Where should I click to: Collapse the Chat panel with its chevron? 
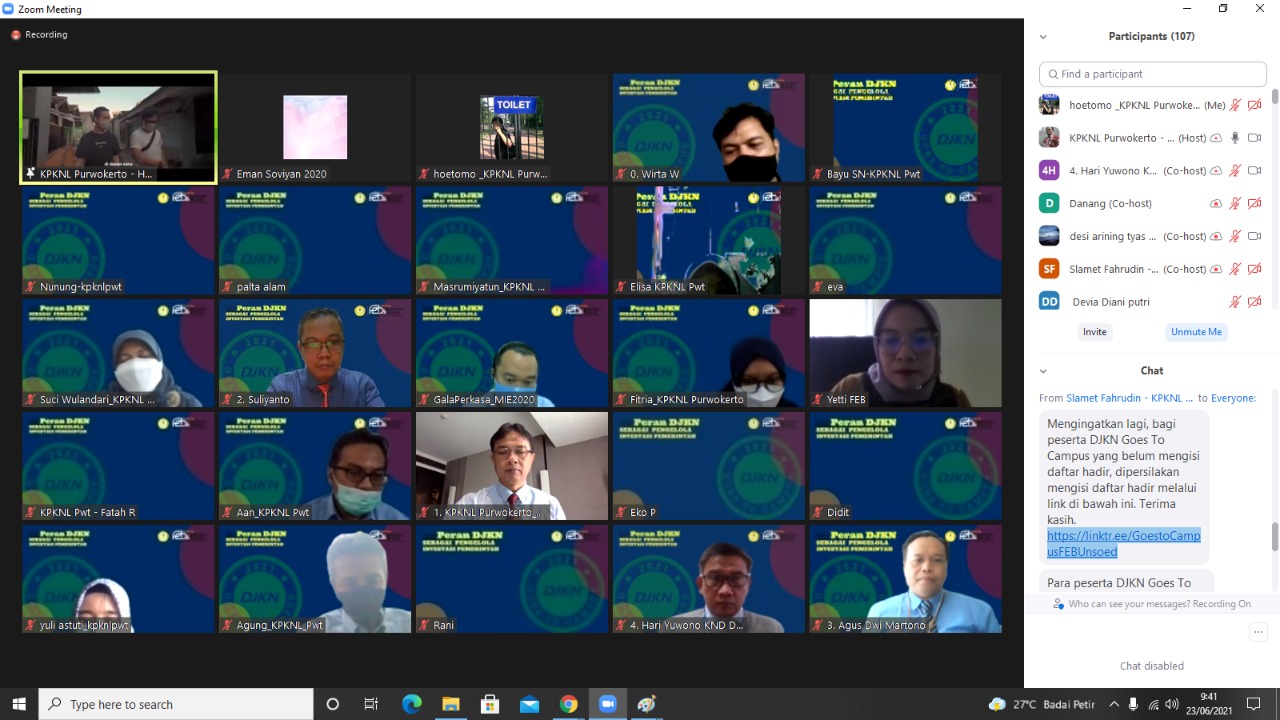click(1043, 371)
